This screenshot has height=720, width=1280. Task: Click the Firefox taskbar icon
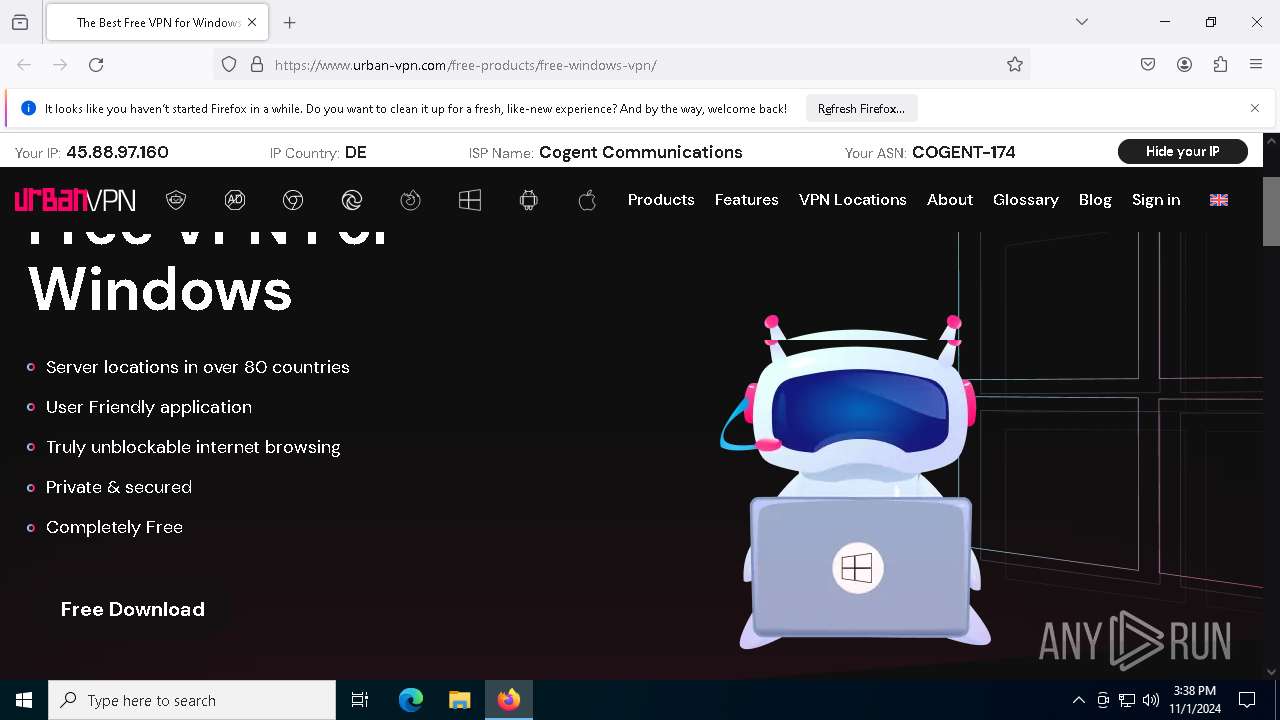click(509, 700)
